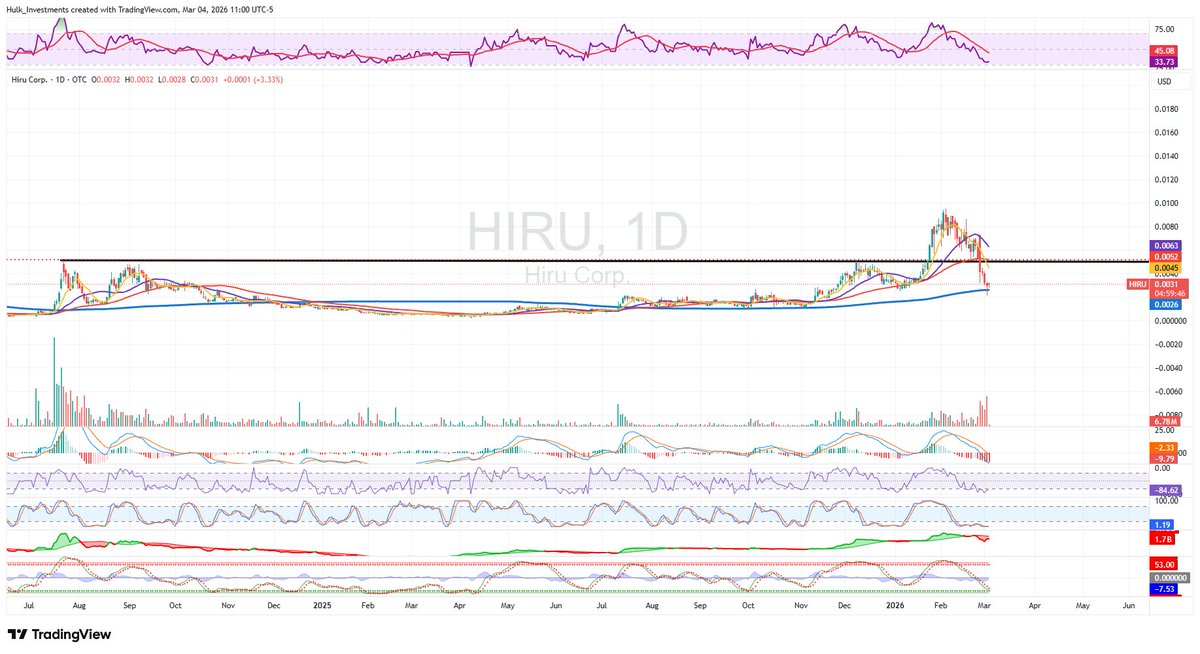This screenshot has width=1200, height=654.
Task: Open the USD currency selector on price scale
Action: coord(1163,81)
